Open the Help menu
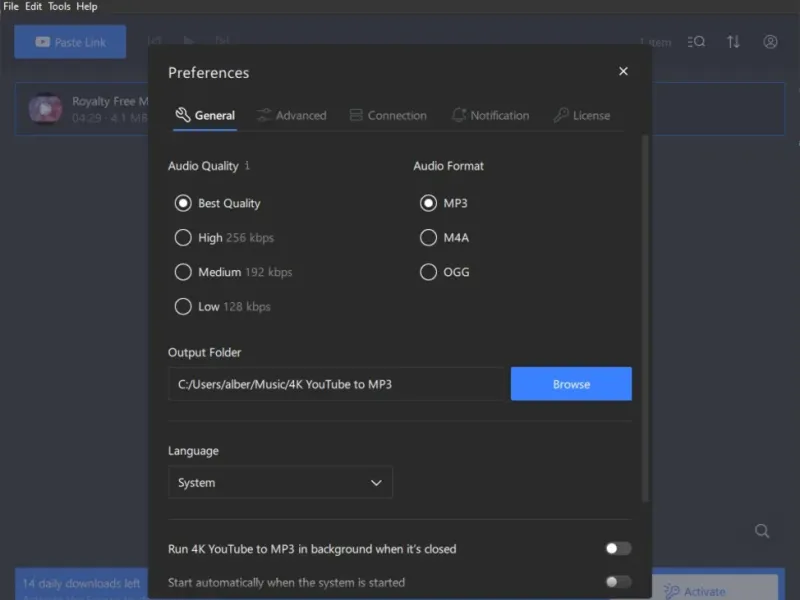 pyautogui.click(x=87, y=6)
